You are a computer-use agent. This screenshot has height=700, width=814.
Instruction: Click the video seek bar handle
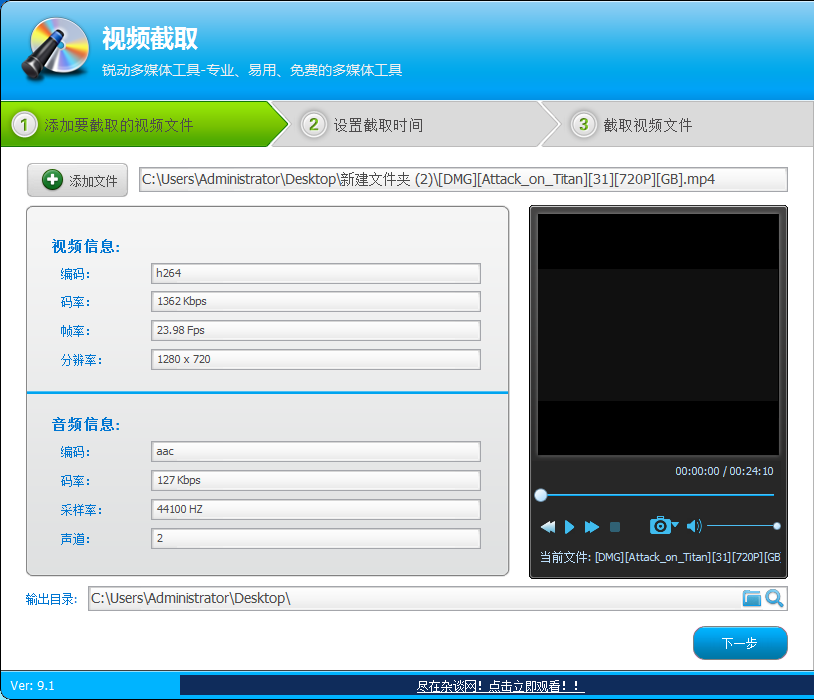click(x=540, y=495)
